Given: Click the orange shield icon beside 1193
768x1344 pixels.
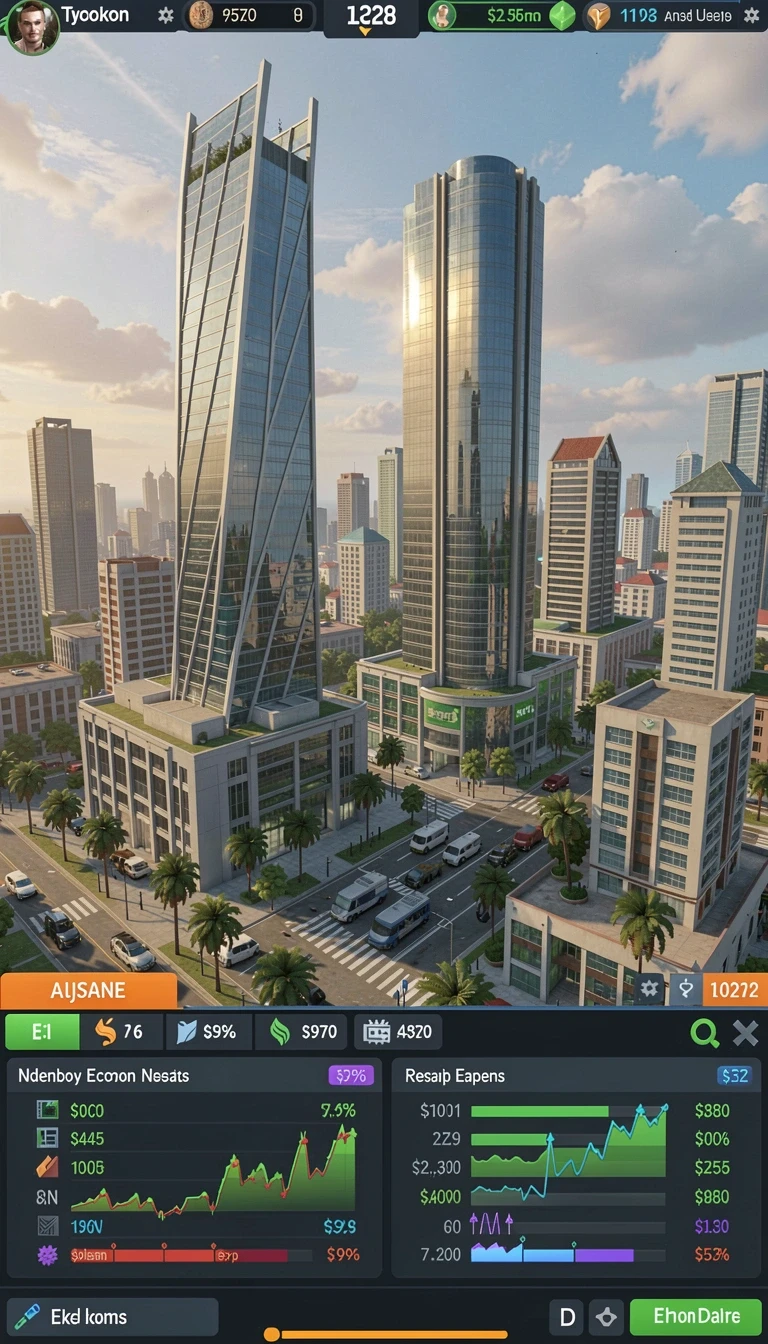Looking at the screenshot, I should [598, 16].
